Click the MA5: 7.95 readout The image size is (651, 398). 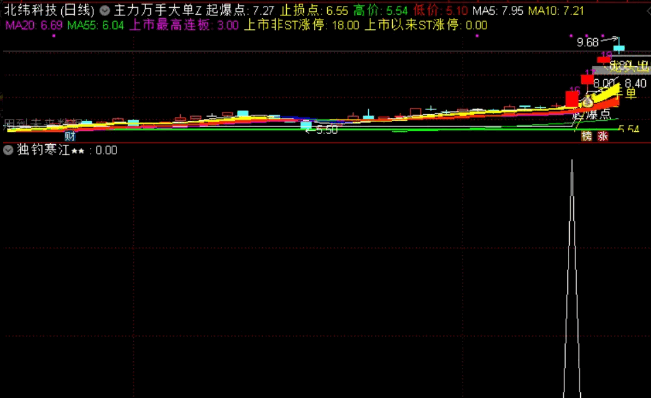tap(498, 10)
